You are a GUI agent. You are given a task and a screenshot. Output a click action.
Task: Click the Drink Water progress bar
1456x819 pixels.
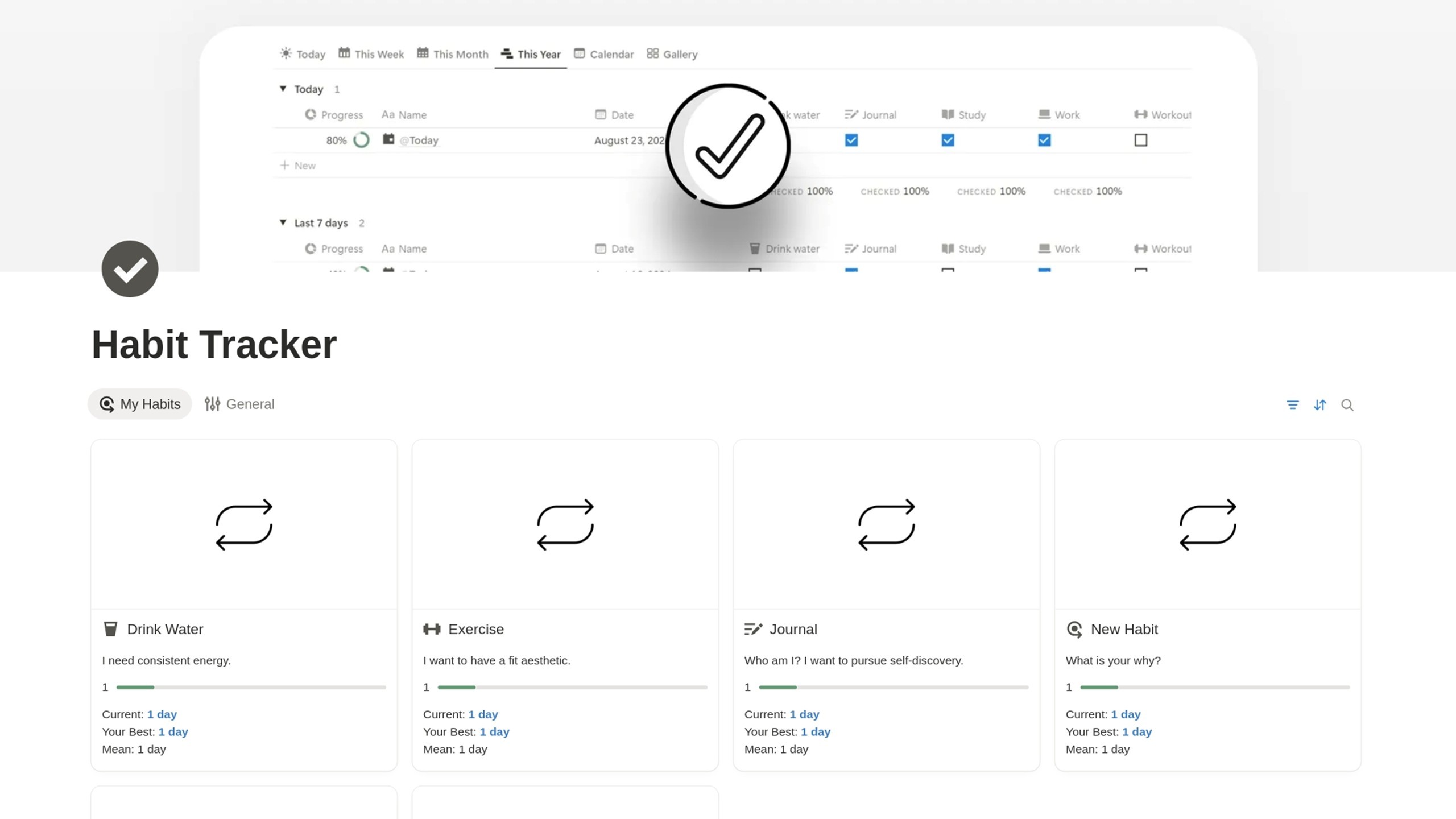click(251, 687)
